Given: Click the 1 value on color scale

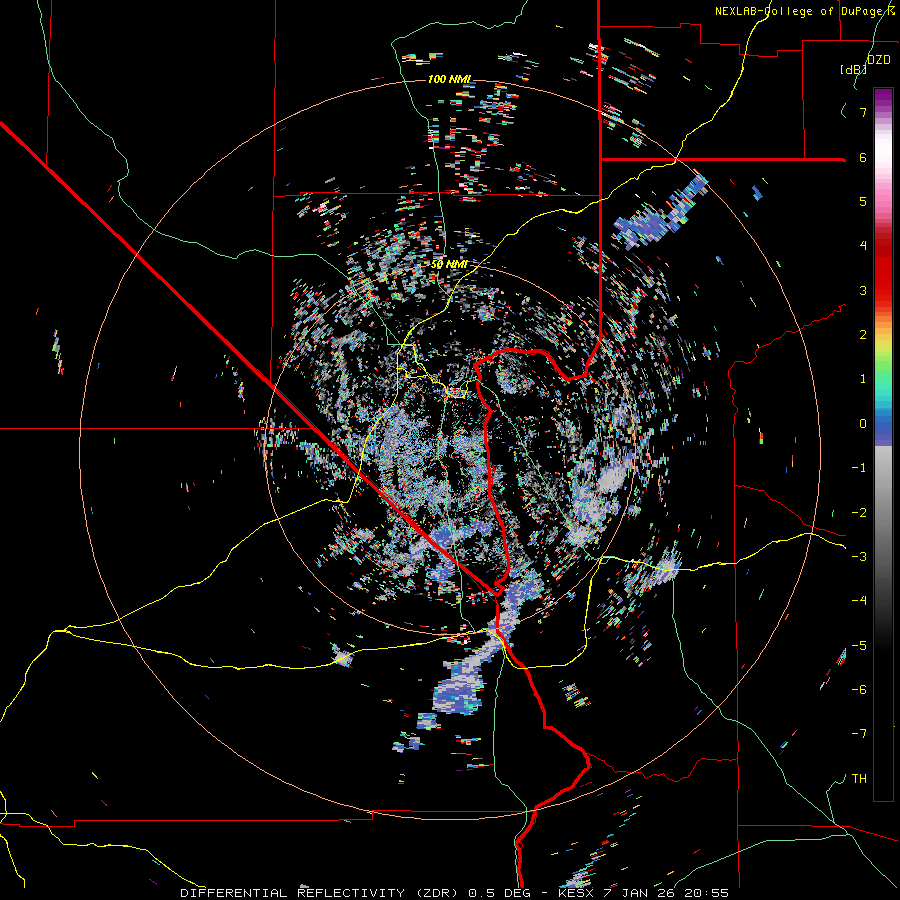Looking at the screenshot, I should point(863,378).
